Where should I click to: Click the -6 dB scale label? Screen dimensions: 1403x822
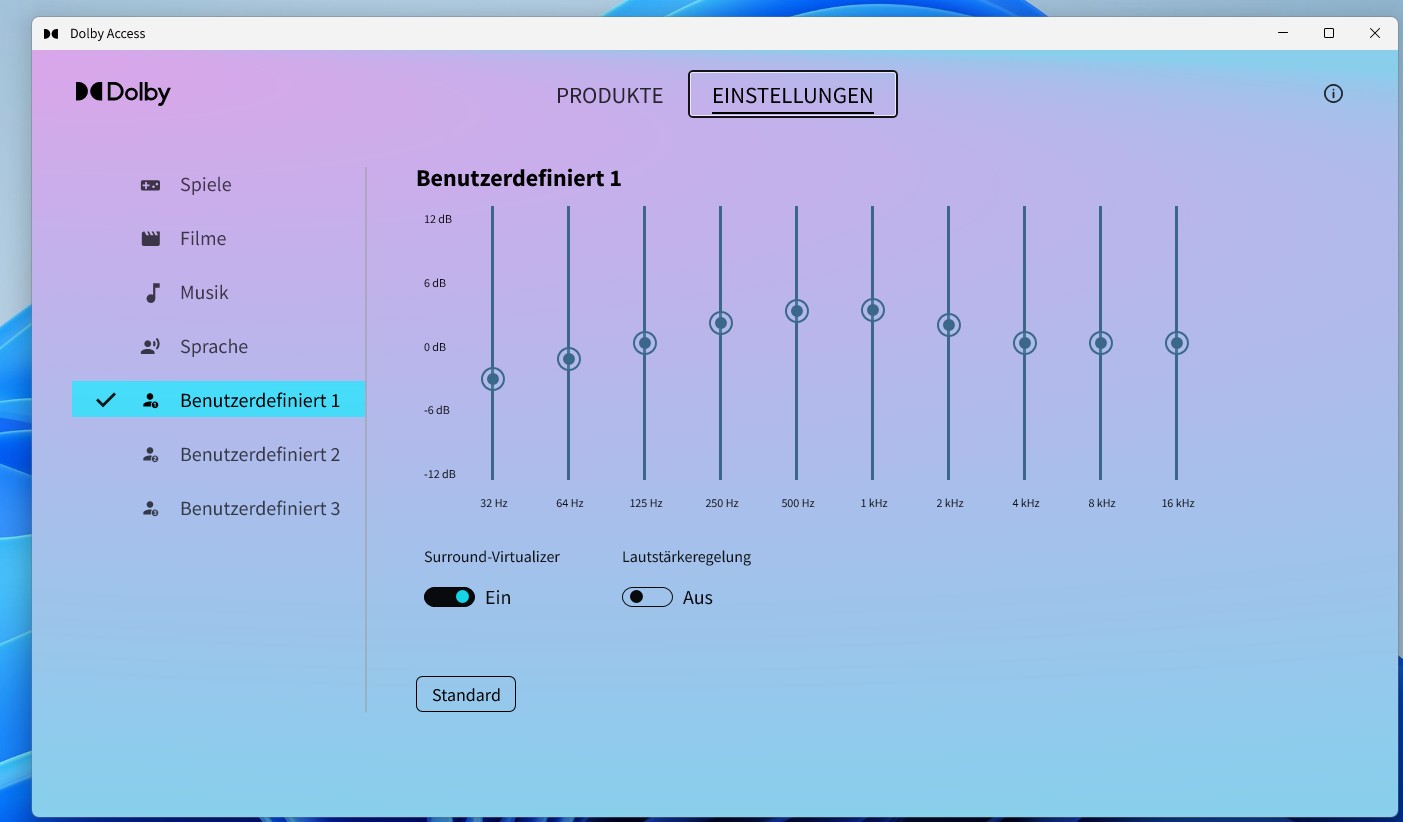click(x=438, y=410)
